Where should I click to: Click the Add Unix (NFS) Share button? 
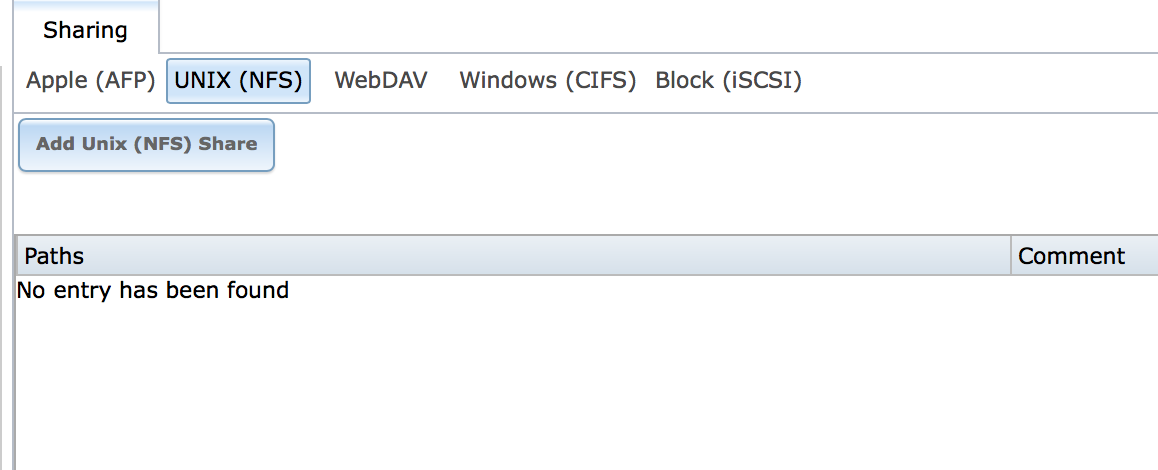click(146, 145)
